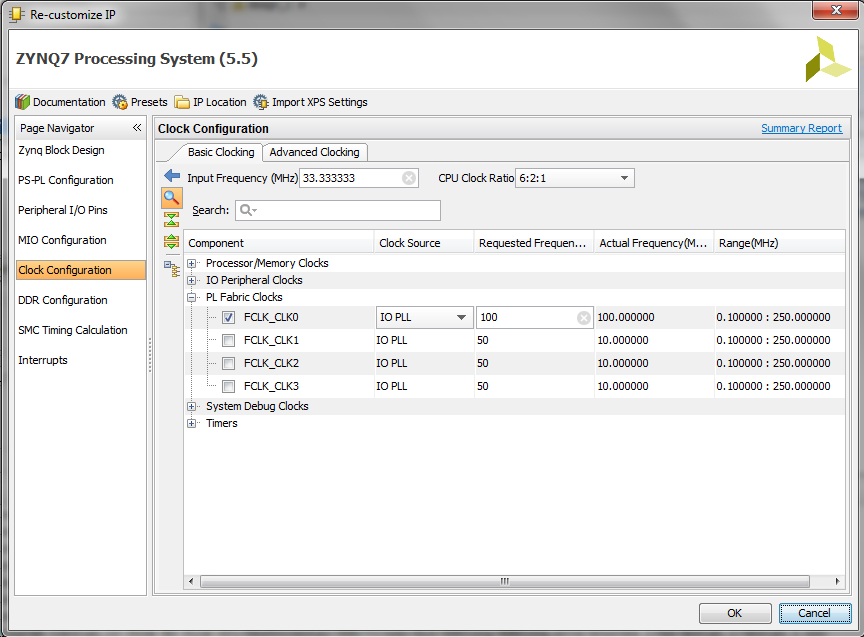Click the scrollbar right arrow
The image size is (864, 637).
838,581
